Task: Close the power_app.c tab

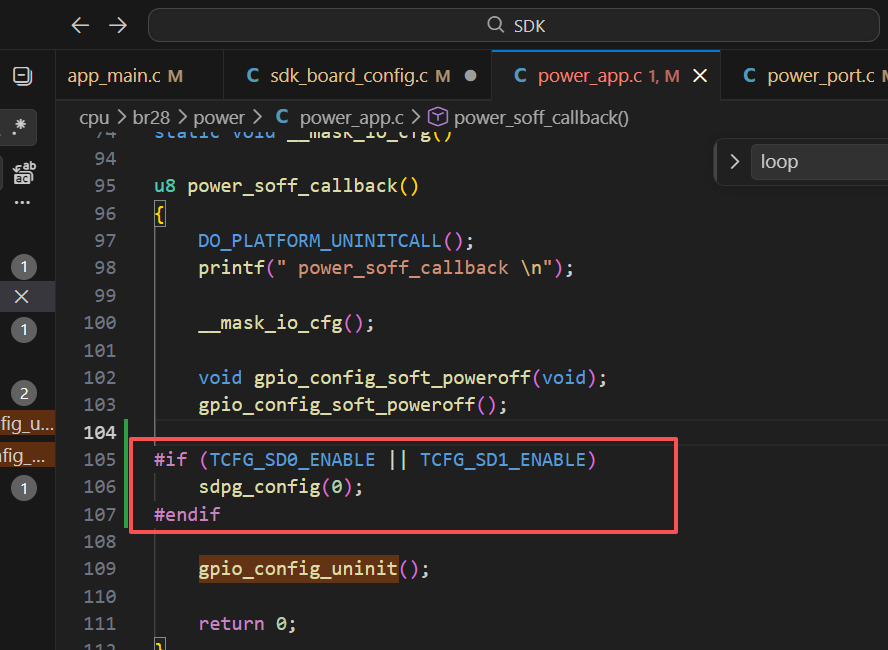Action: 700,76
